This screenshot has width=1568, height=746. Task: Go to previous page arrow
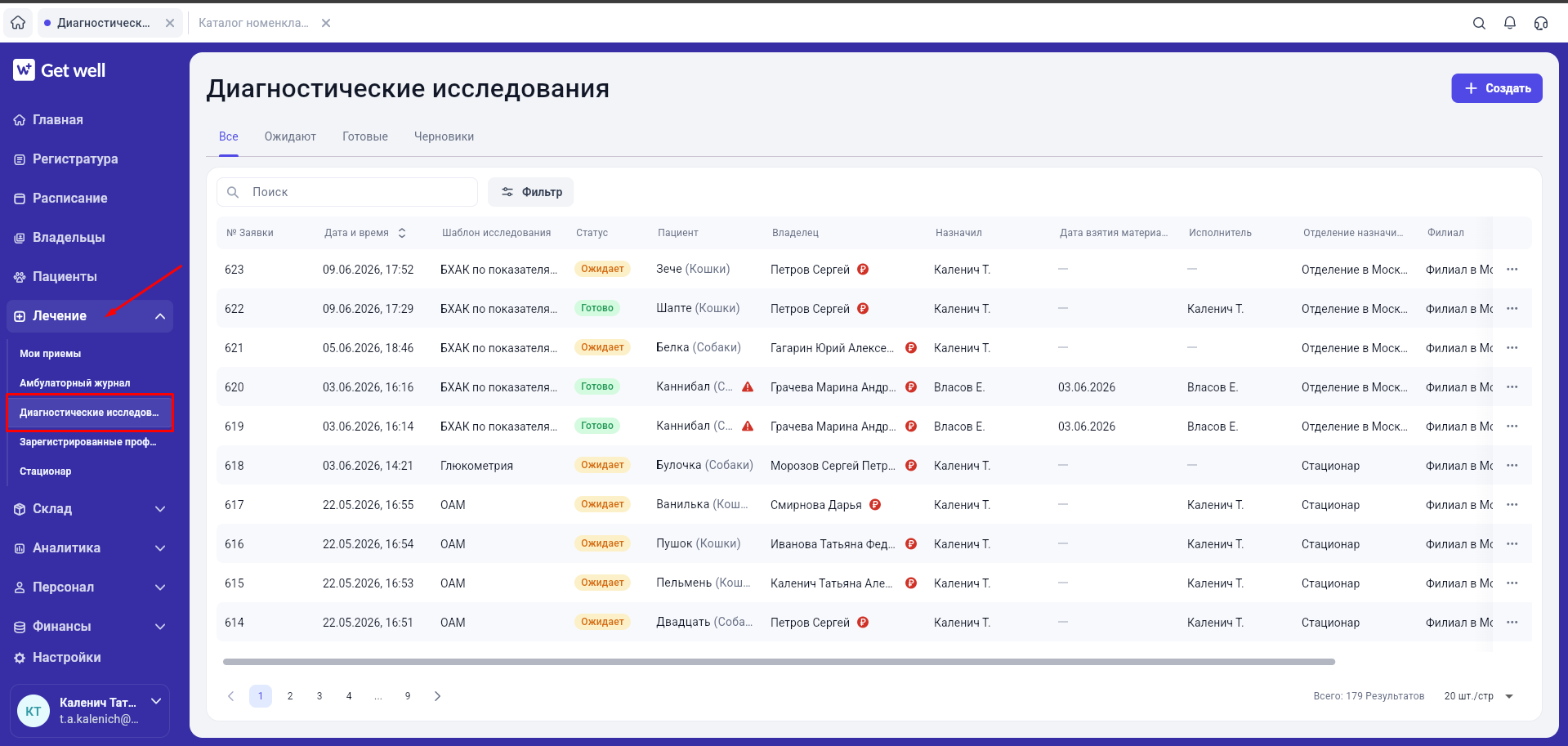[231, 696]
